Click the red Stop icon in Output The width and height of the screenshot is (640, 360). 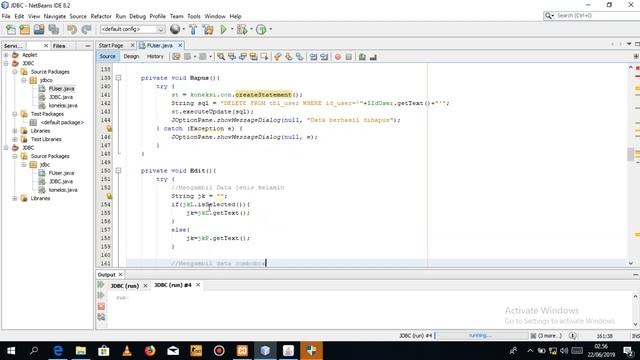101,307
